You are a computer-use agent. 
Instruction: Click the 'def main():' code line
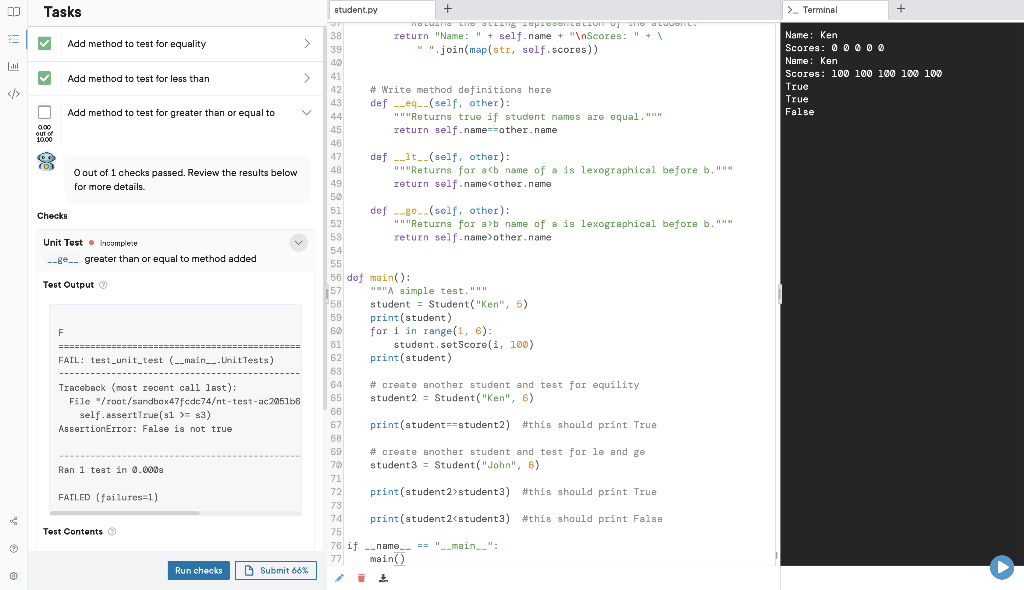(x=378, y=278)
